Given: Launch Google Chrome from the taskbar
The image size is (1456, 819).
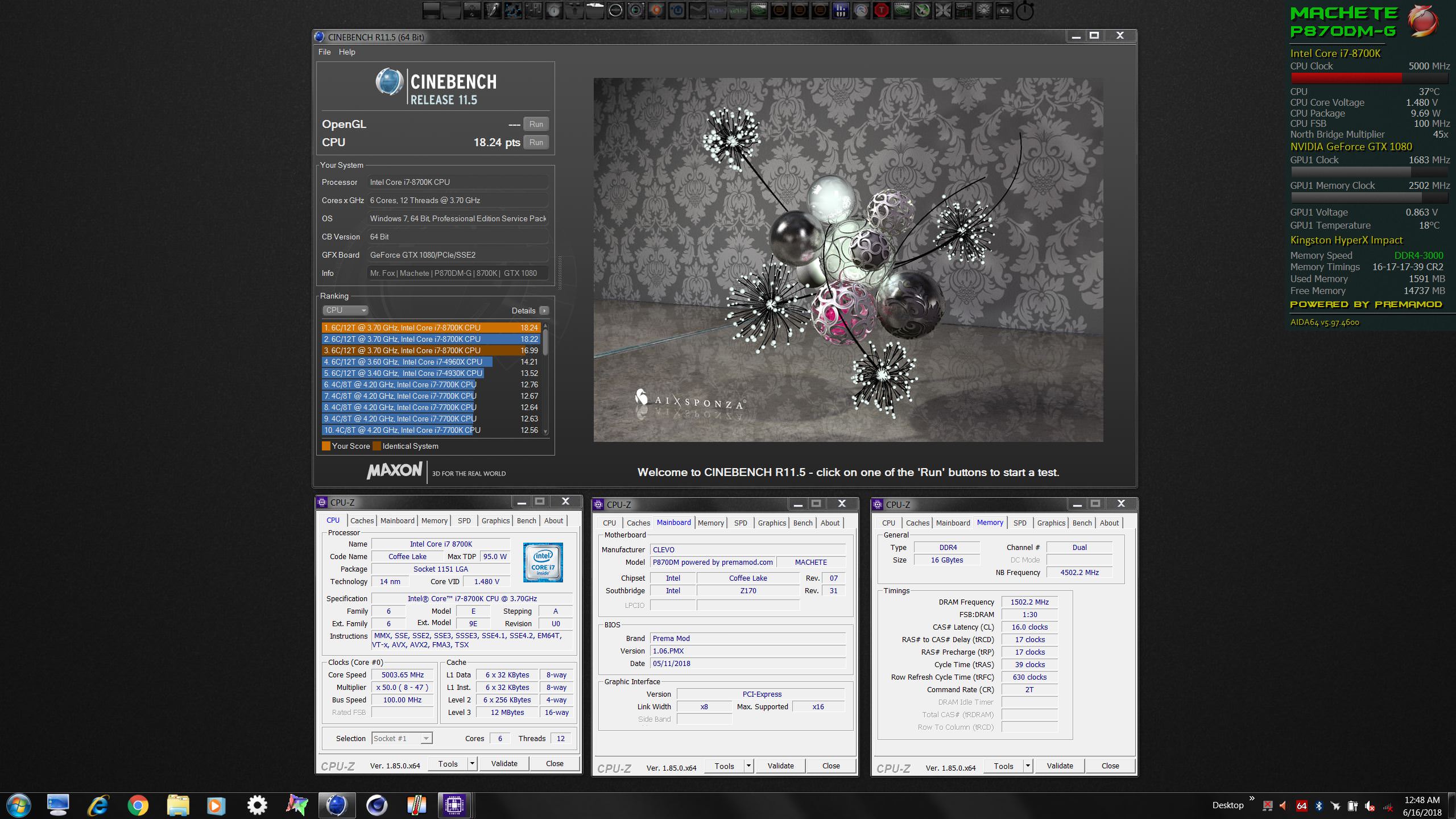Looking at the screenshot, I should point(138,805).
